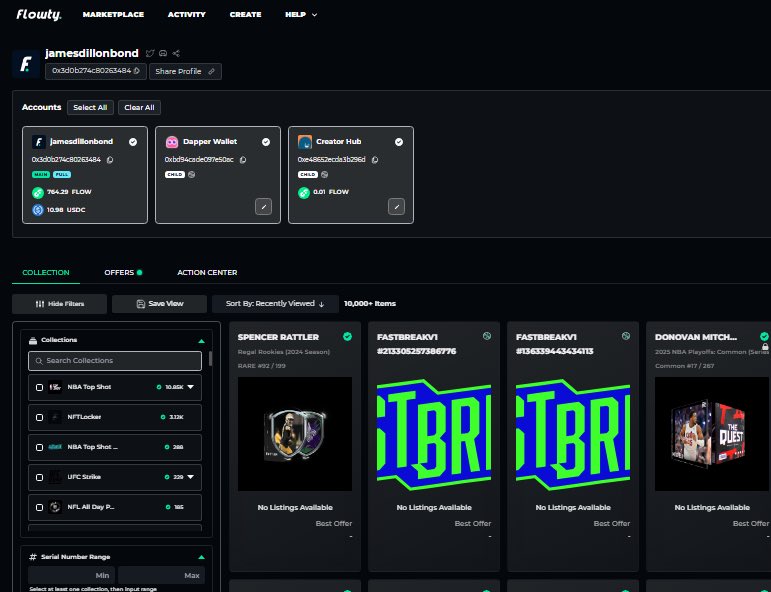Switch to the ACTION CENTER tab
This screenshot has height=592, width=771.
point(207,272)
